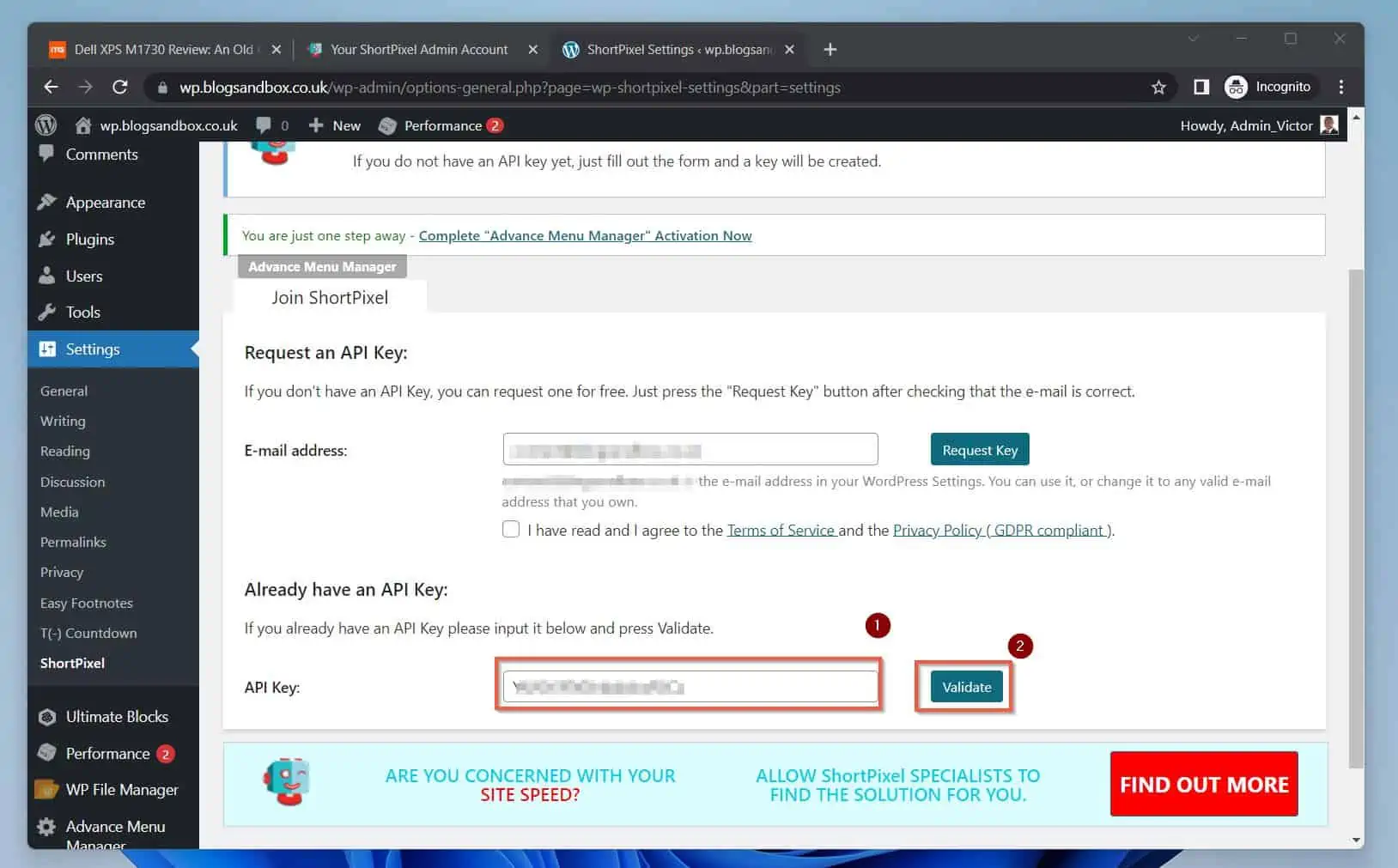The image size is (1398, 868).
Task: Click Admin_Victor avatar picture
Action: pyautogui.click(x=1329, y=125)
